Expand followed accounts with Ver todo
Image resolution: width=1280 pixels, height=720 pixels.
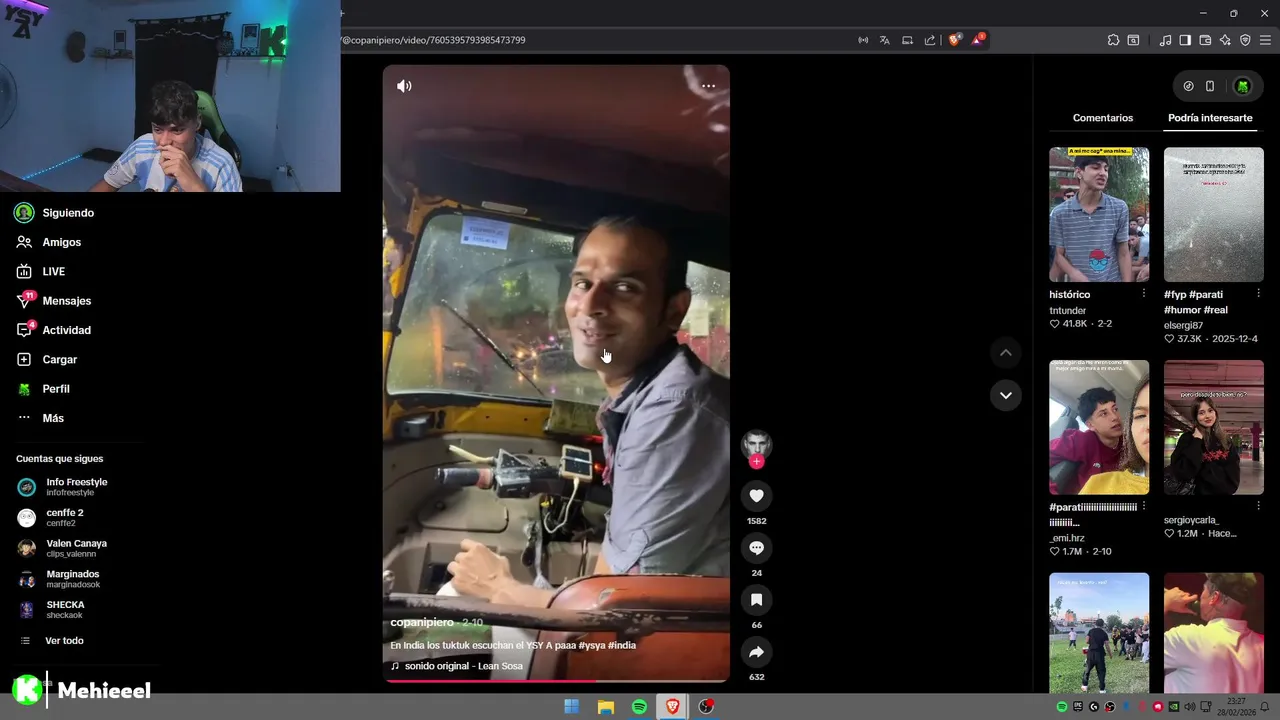(53, 641)
